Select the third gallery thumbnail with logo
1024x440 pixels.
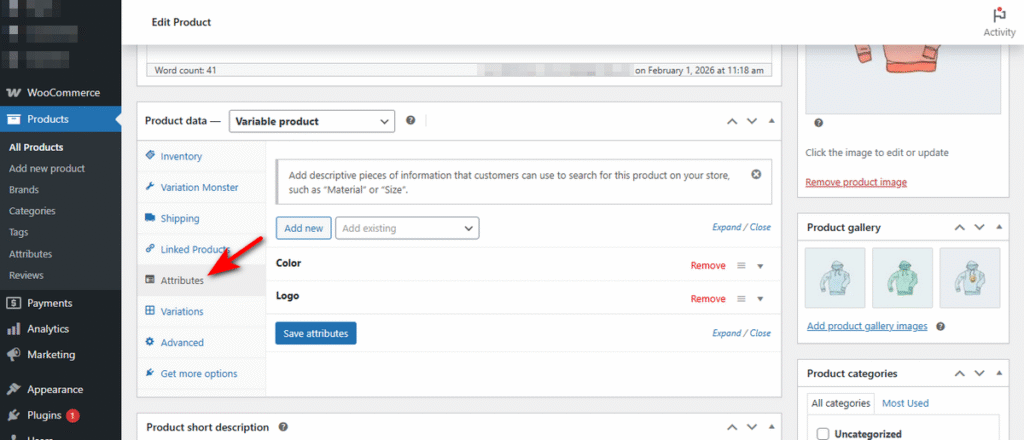point(970,277)
